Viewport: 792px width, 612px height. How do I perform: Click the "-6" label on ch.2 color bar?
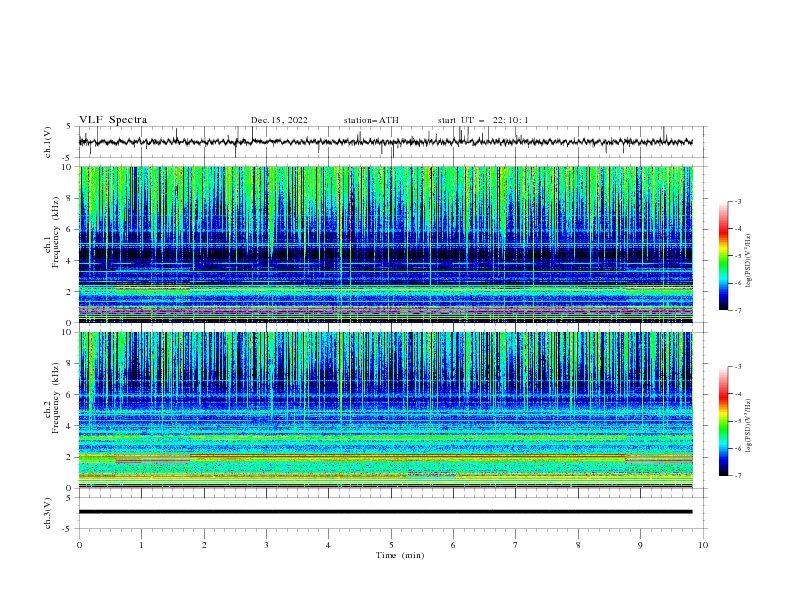tap(737, 448)
